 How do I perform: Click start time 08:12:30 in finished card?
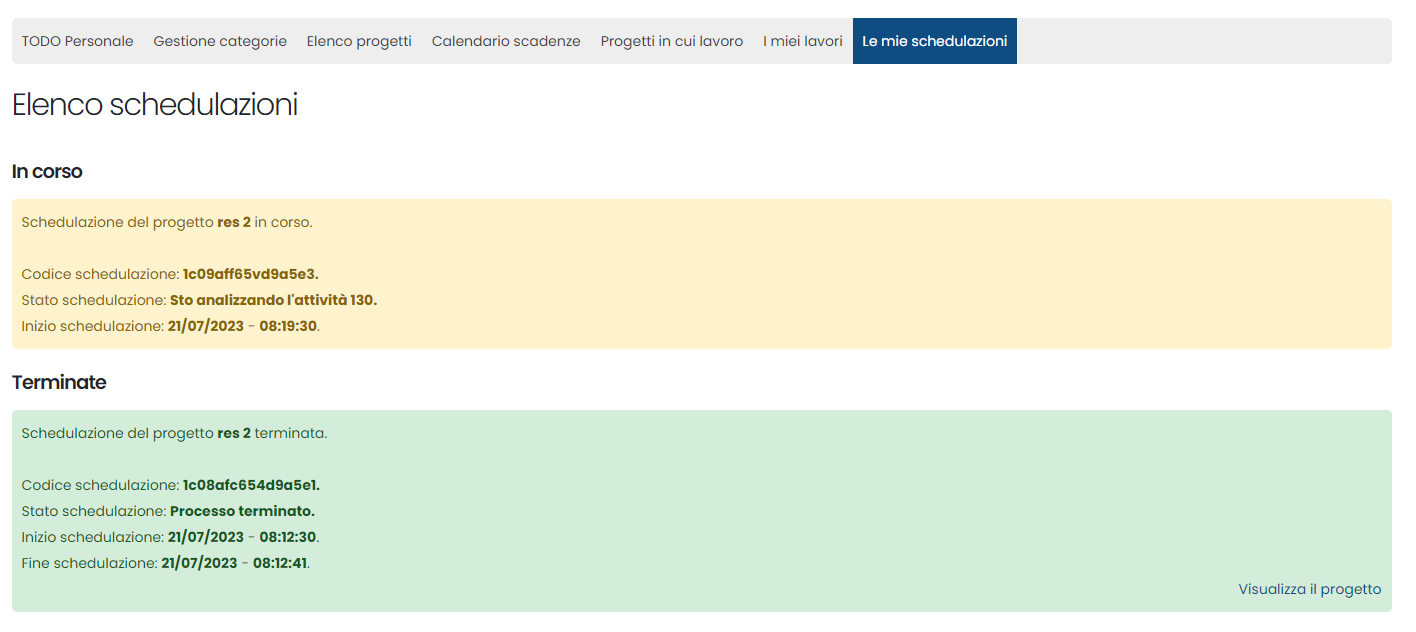click(288, 537)
